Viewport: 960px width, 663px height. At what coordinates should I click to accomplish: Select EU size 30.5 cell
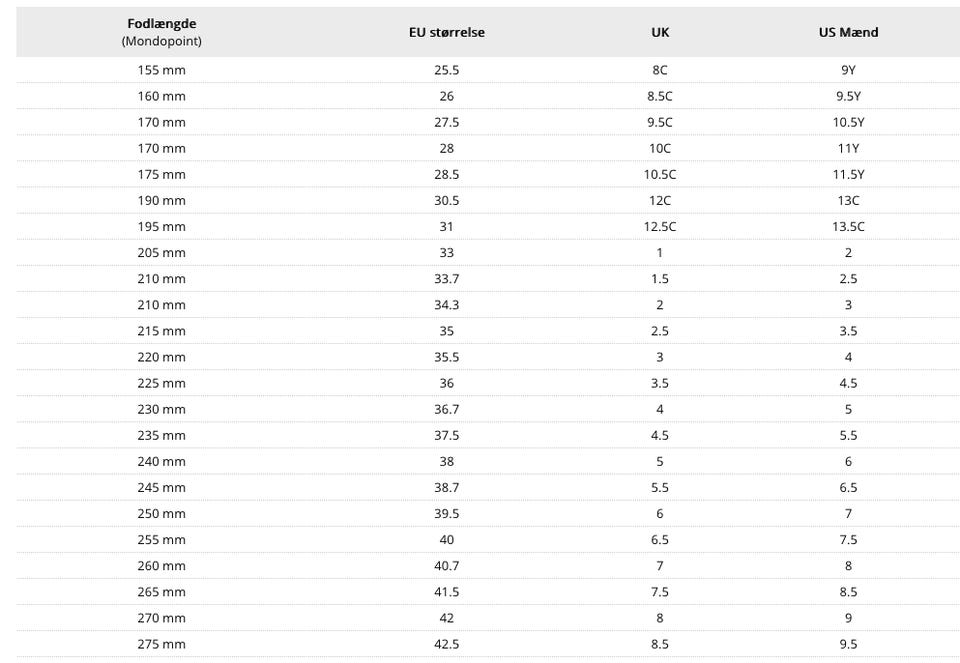(x=446, y=200)
